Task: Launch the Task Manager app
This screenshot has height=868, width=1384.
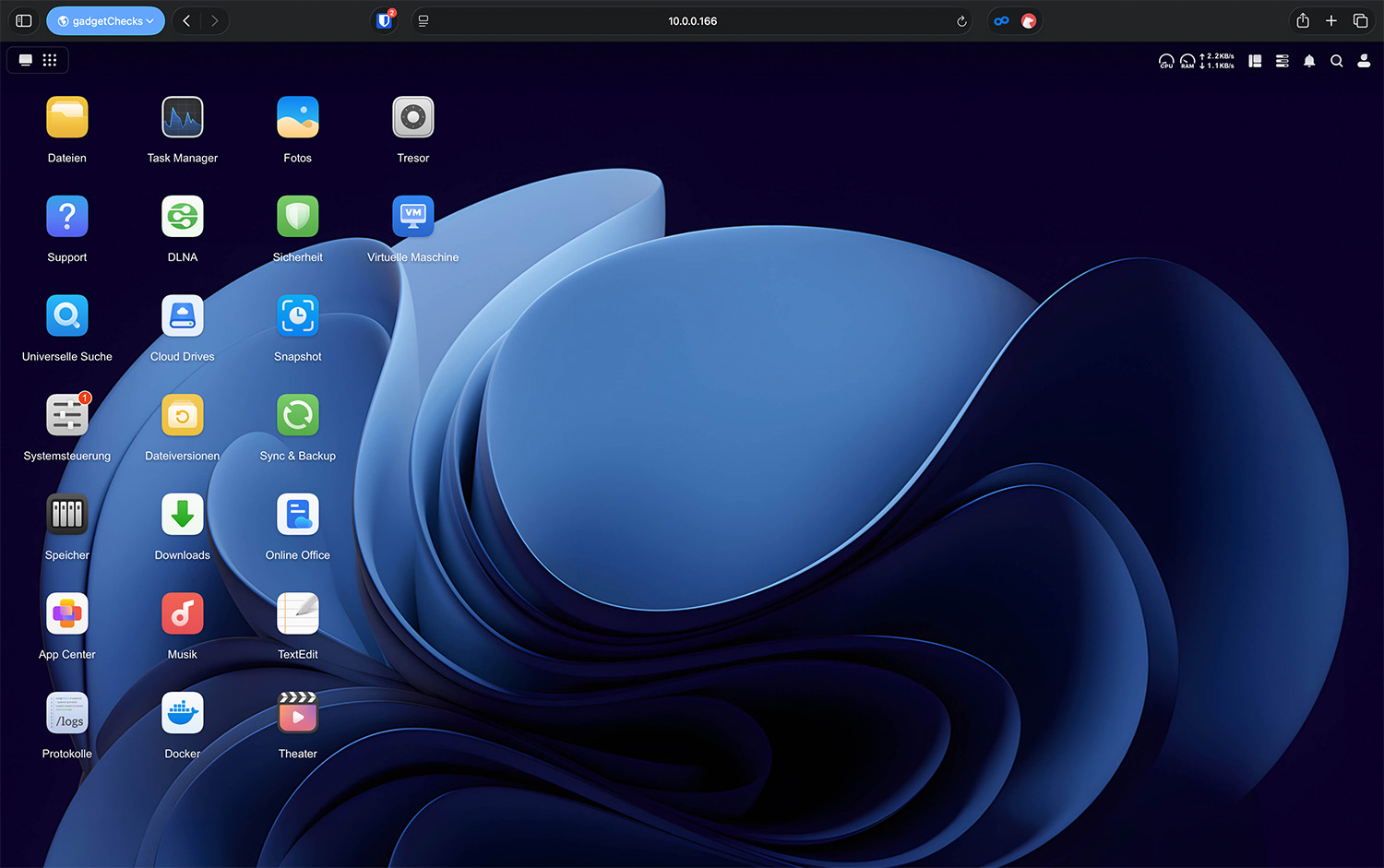Action: pos(183,118)
